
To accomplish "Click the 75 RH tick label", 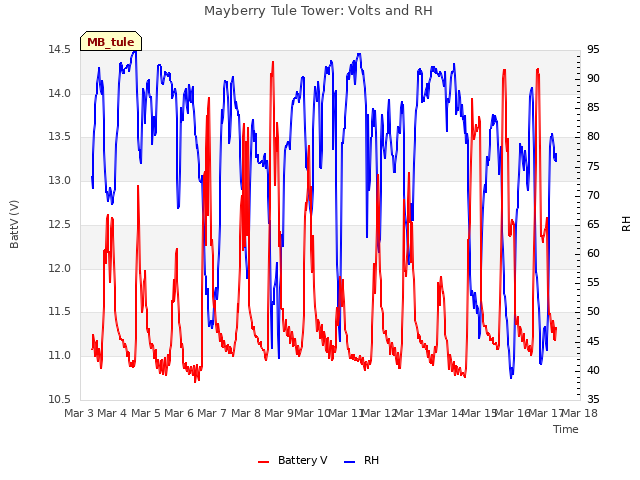I will [x=593, y=167].
